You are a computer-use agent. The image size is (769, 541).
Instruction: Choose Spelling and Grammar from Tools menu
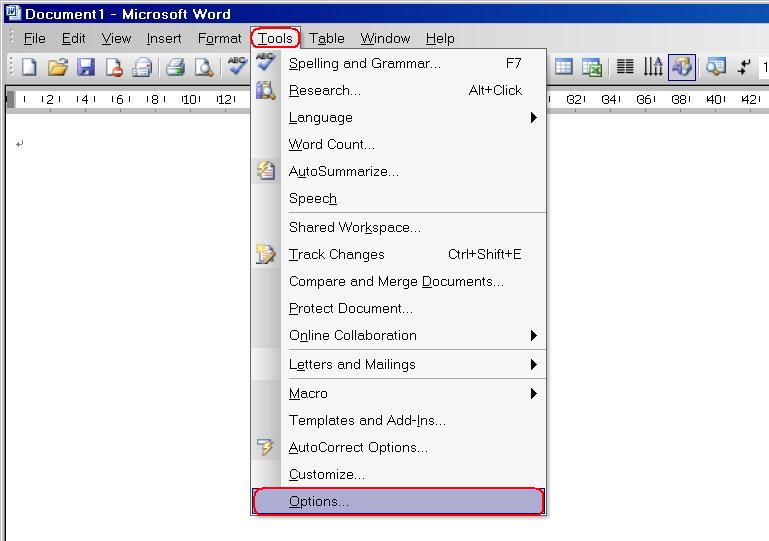[398, 63]
